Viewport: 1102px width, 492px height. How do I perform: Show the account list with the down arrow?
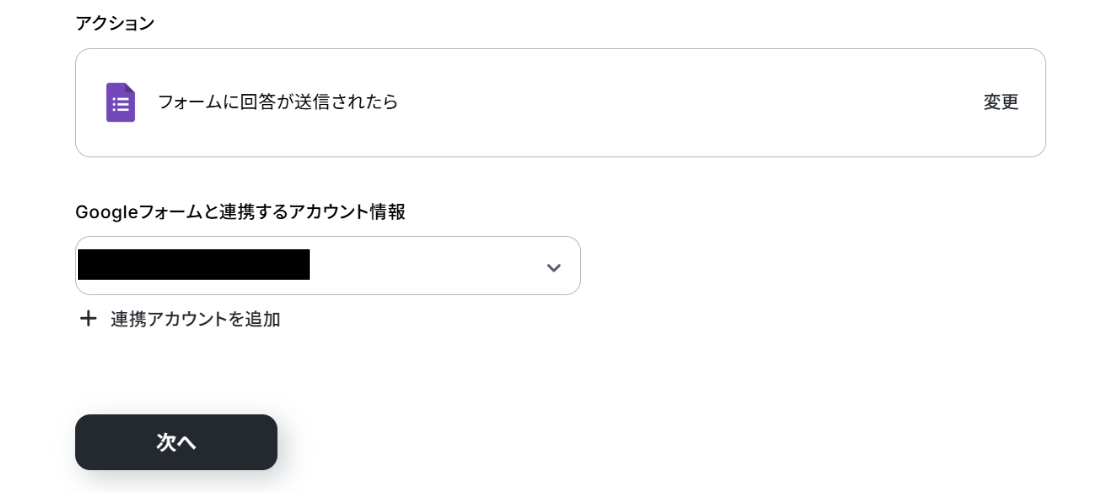553,267
